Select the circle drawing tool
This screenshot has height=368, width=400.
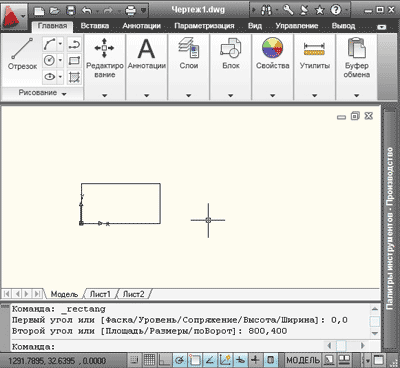pos(49,60)
